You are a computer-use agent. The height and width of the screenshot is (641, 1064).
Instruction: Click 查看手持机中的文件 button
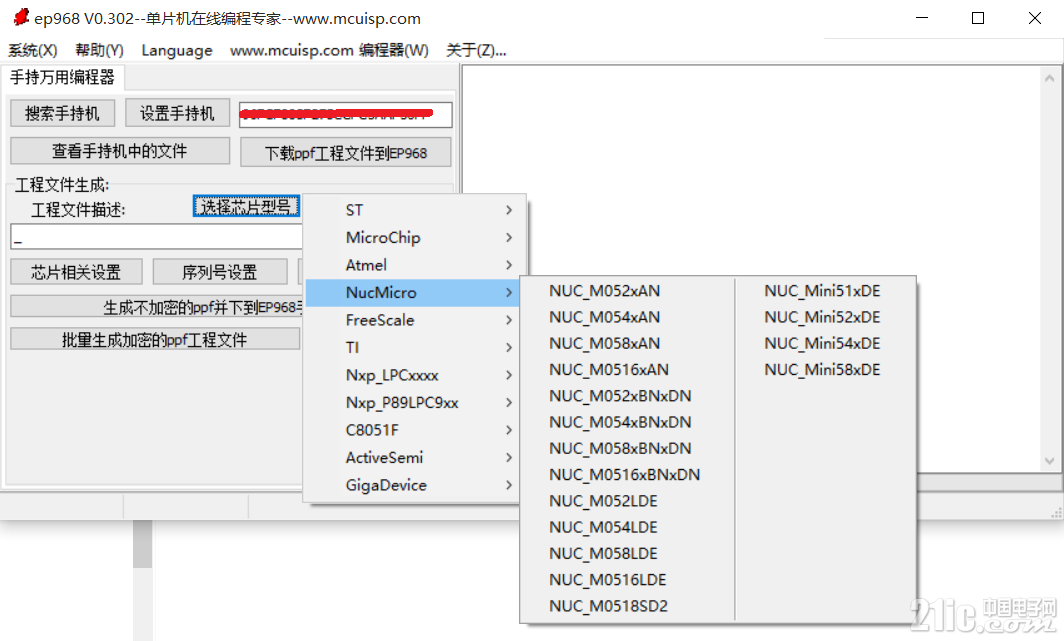119,151
